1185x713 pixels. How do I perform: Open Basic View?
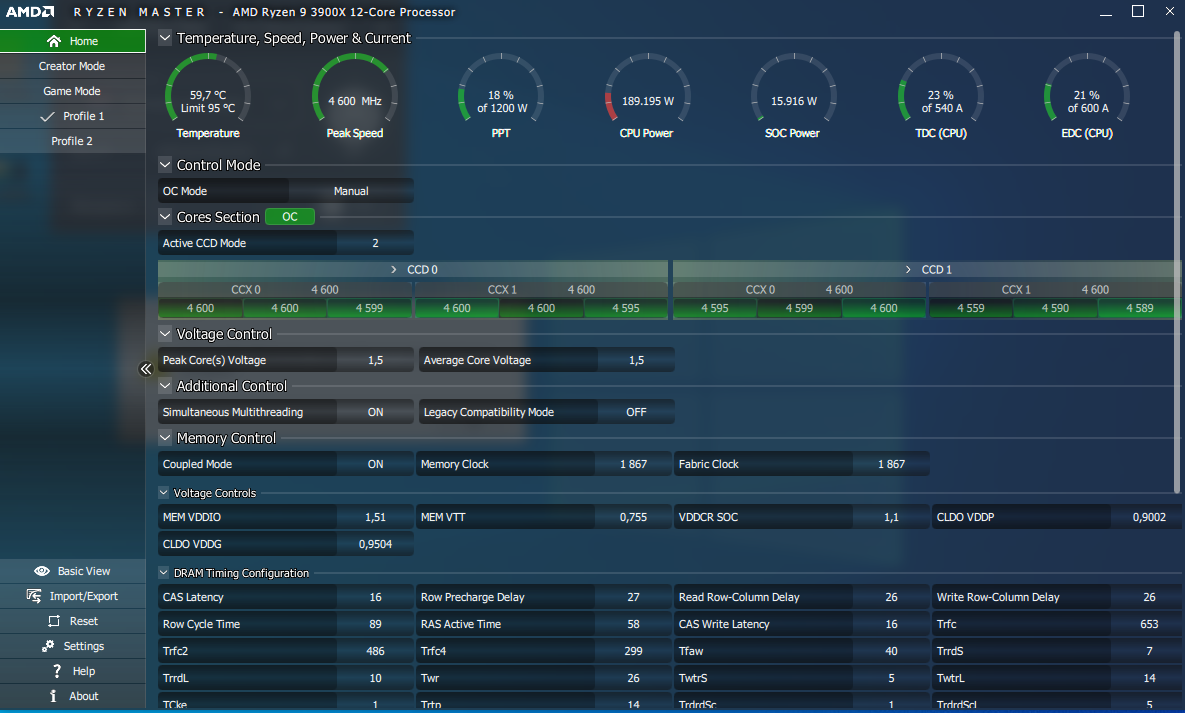coord(73,571)
